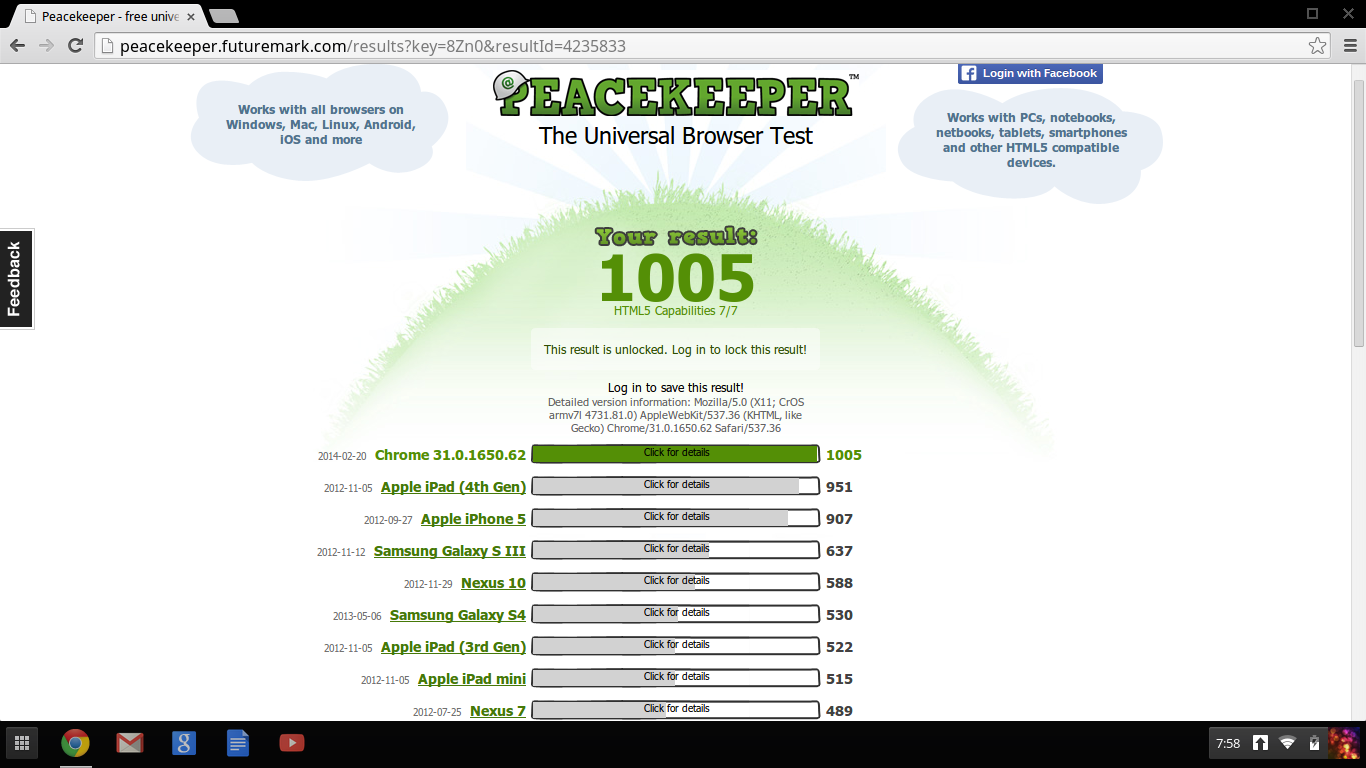Click the score value 637
The width and height of the screenshot is (1366, 768).
pos(839,551)
